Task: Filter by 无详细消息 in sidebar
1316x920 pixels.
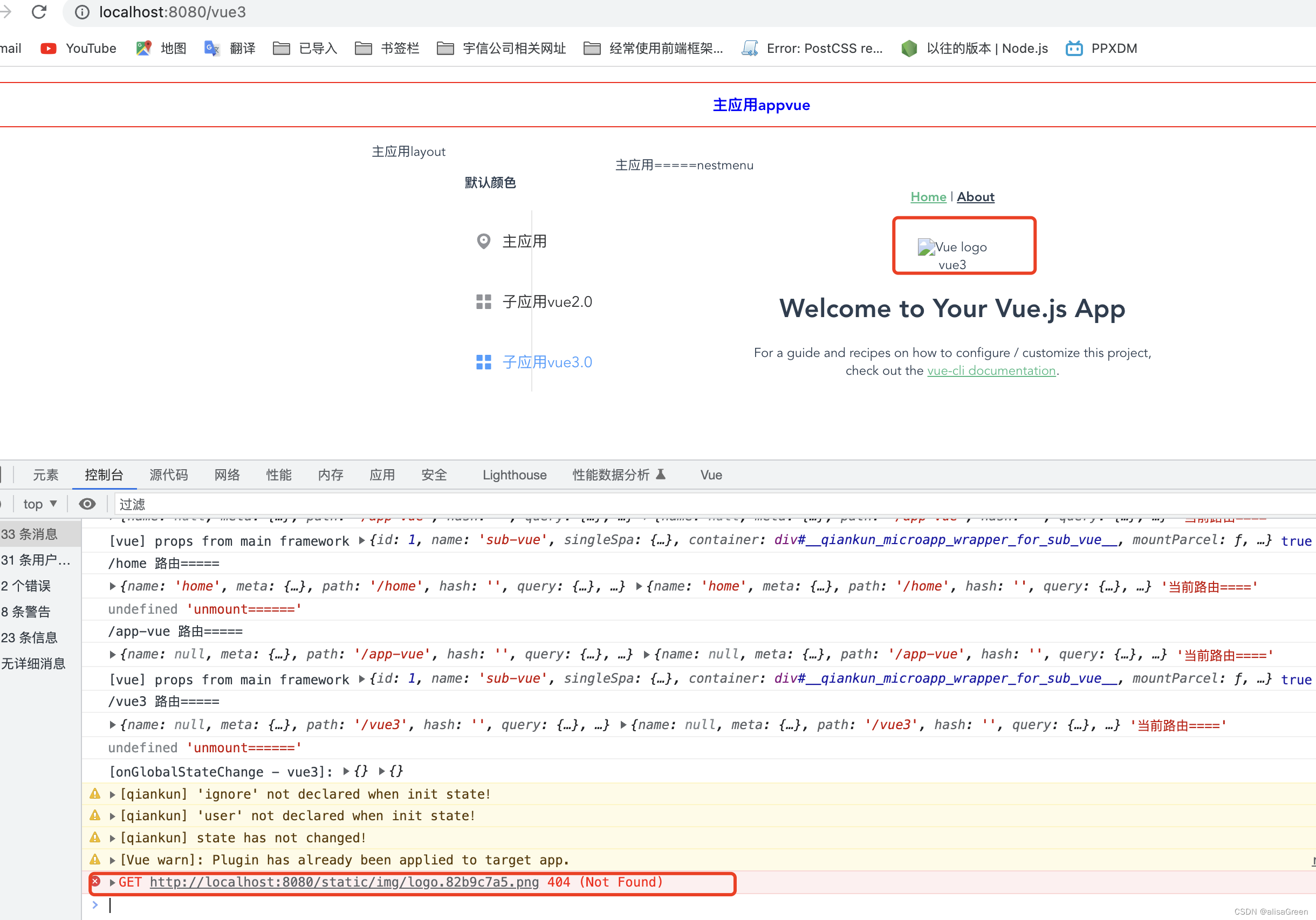Action: coord(40,663)
